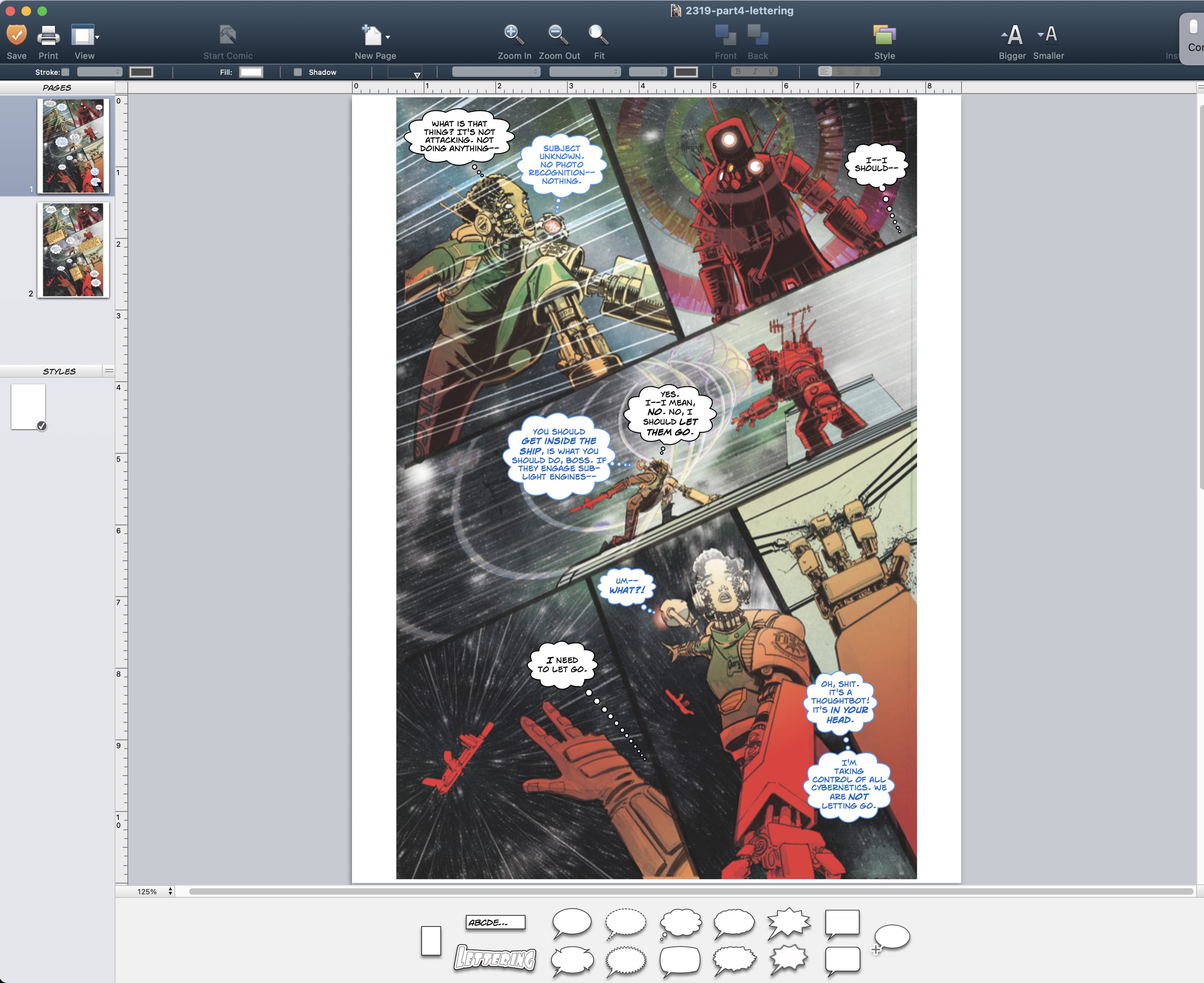The height and width of the screenshot is (983, 1204).
Task: Open the Style panel icon
Action: 884,35
